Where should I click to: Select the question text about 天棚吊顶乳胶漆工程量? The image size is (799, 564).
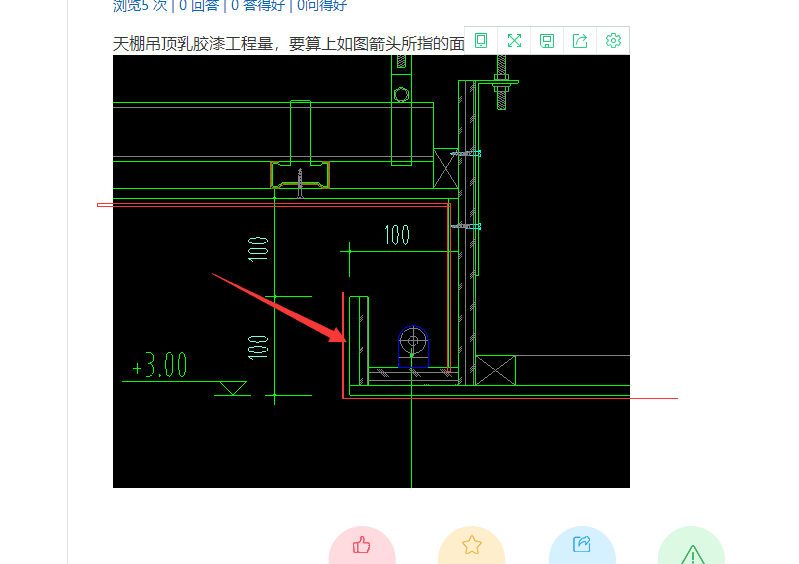(x=288, y=44)
